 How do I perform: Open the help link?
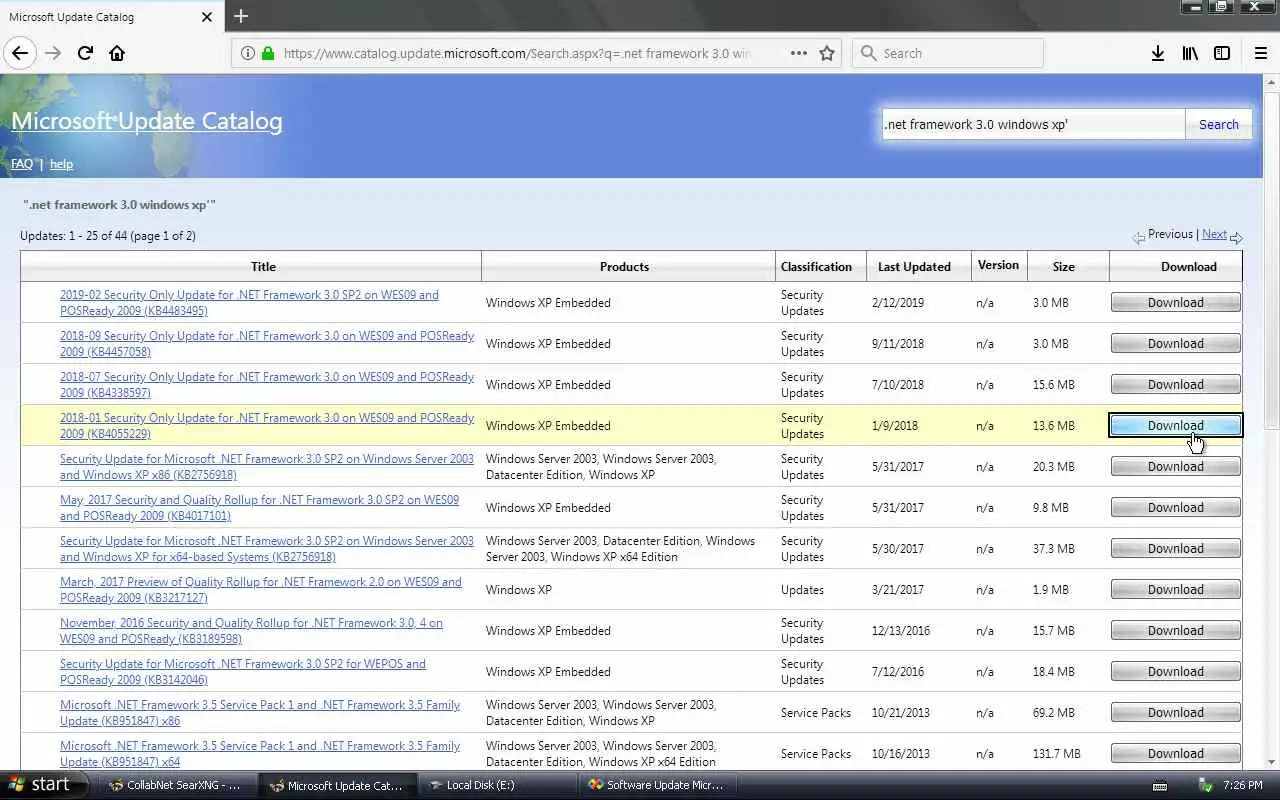click(x=61, y=164)
